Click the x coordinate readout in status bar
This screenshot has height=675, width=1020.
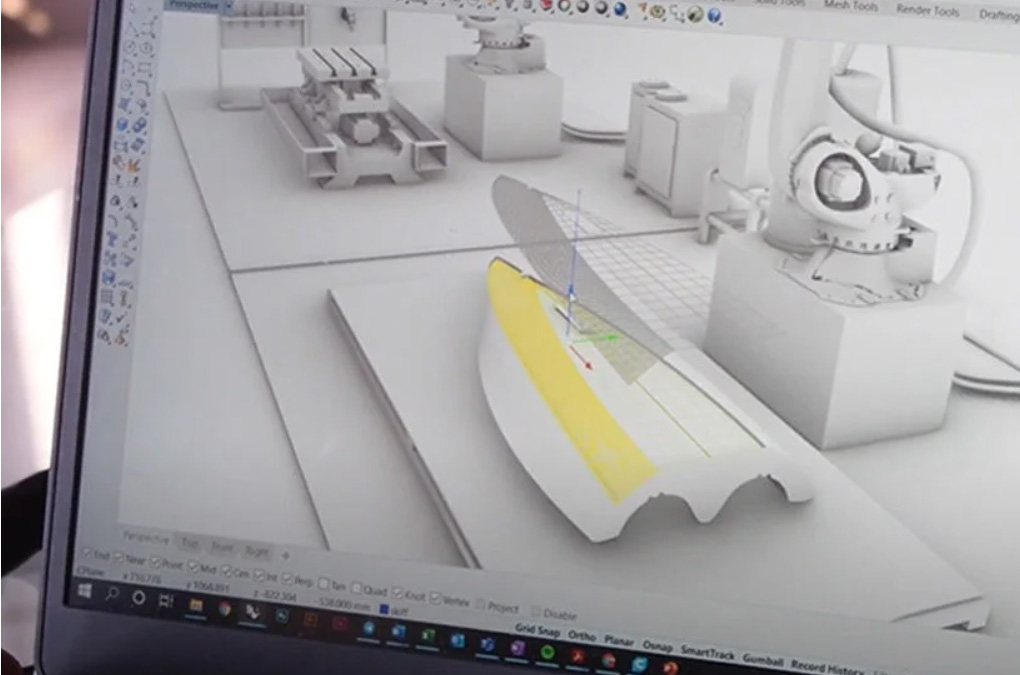click(x=142, y=577)
